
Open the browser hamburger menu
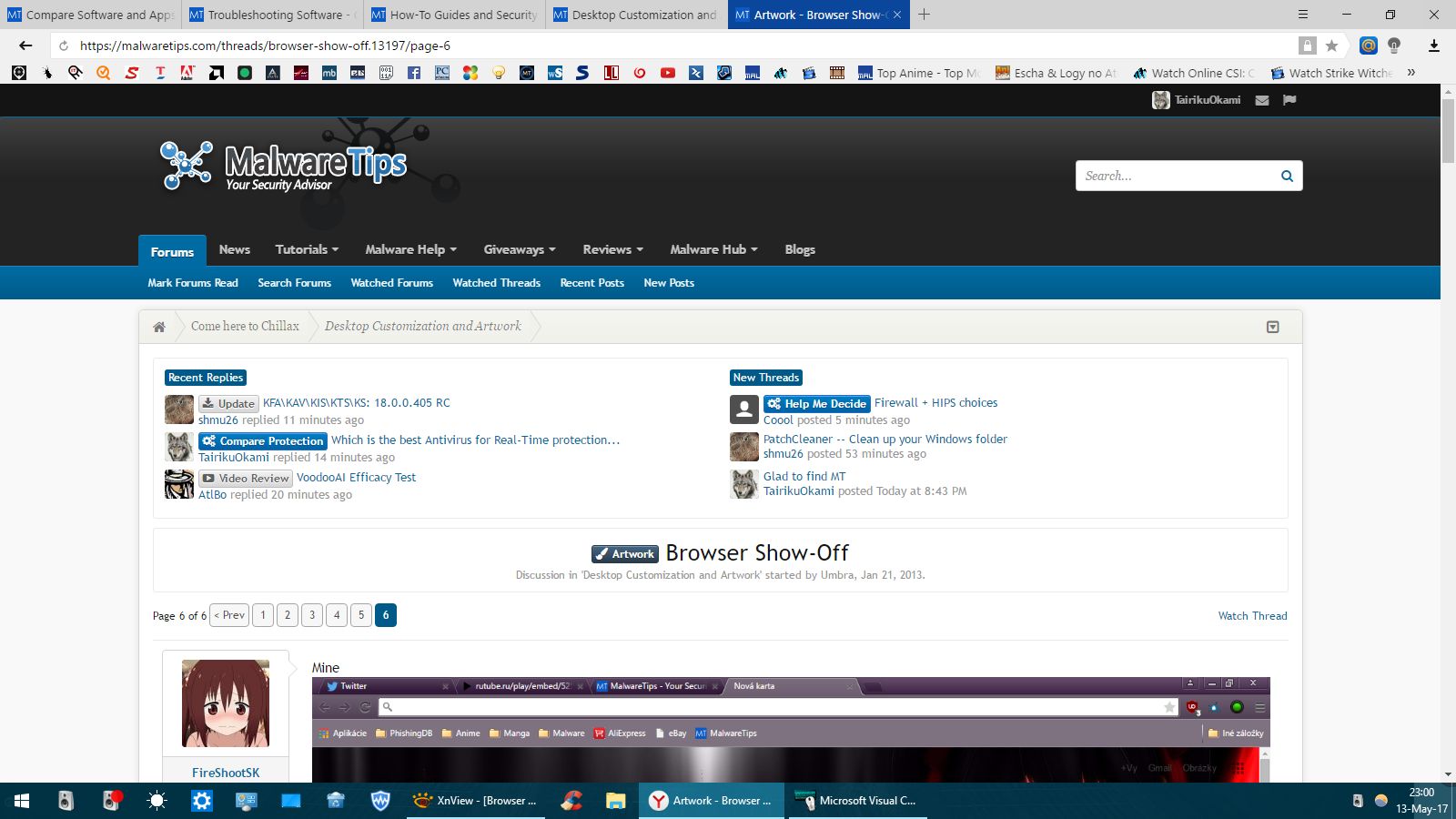(x=1303, y=15)
